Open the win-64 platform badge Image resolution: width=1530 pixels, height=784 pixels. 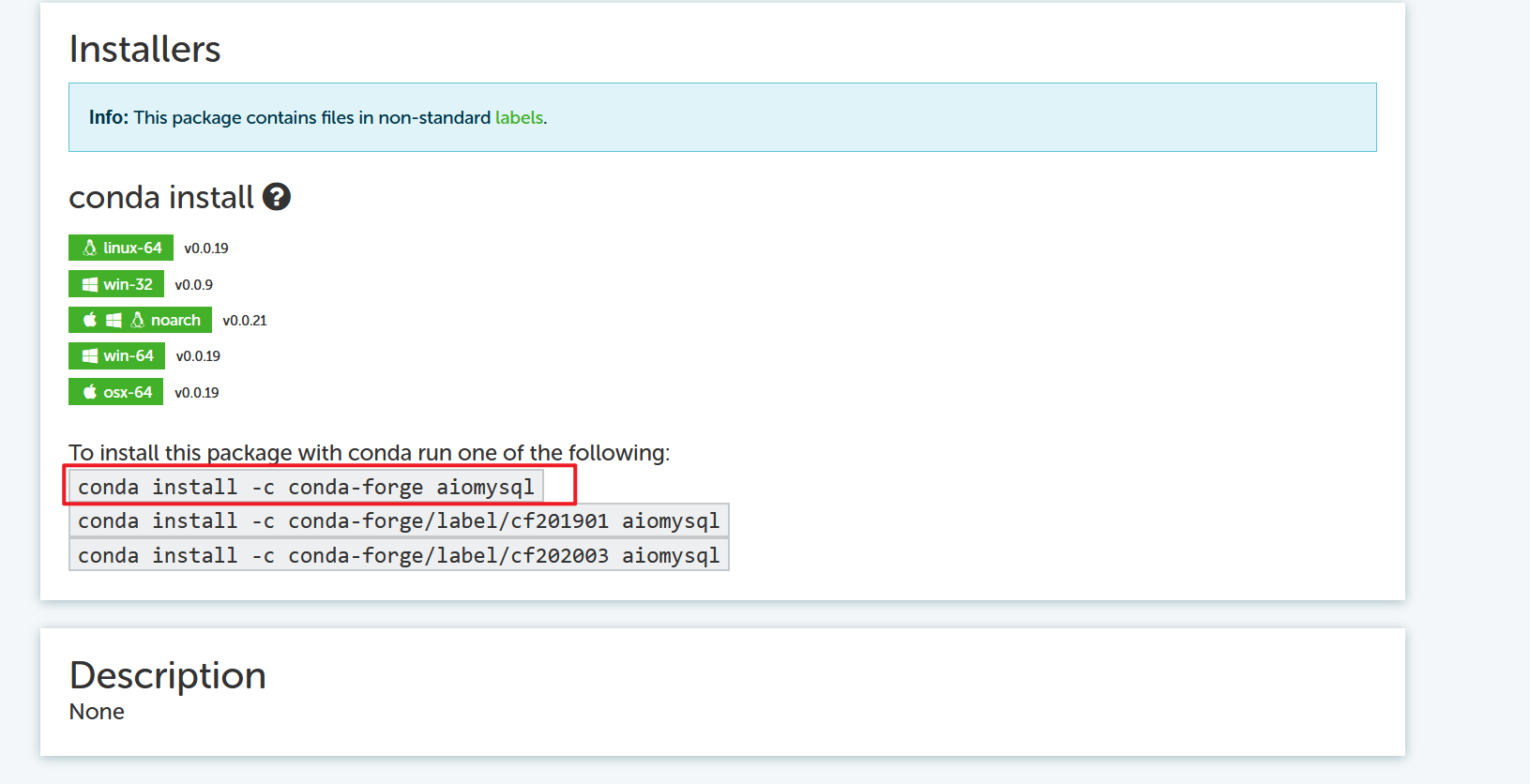[x=116, y=355]
